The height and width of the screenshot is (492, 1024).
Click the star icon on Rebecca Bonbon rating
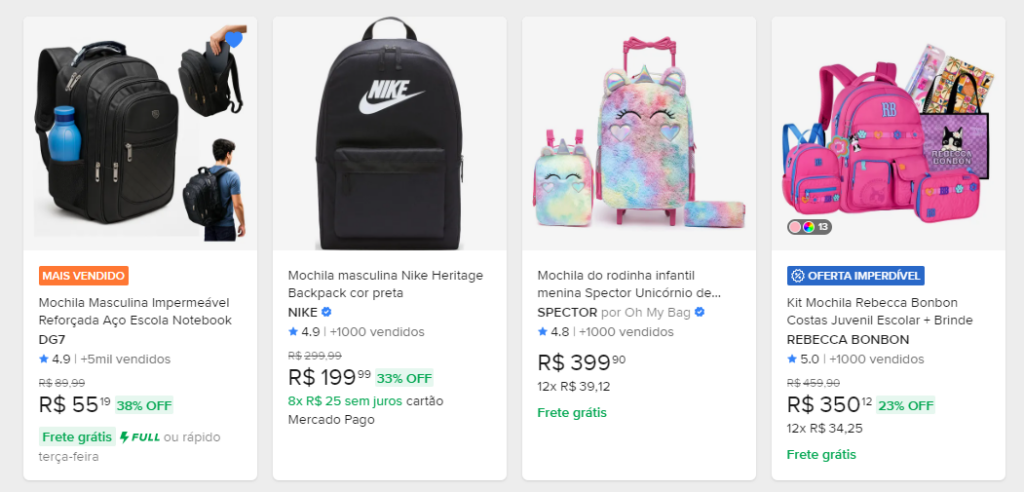792,359
